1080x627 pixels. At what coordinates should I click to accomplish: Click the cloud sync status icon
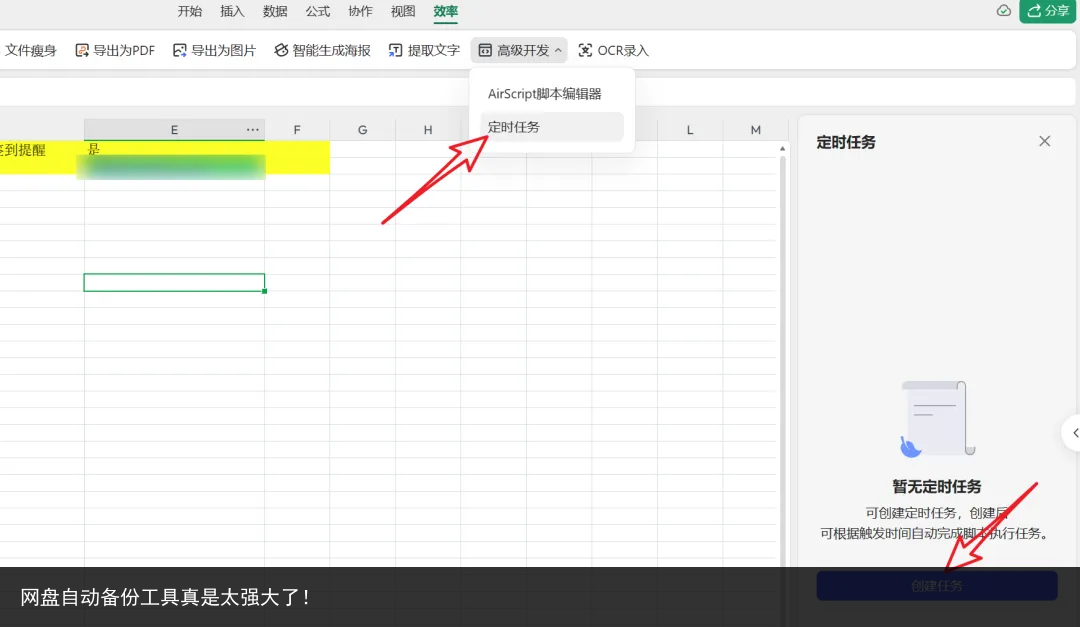pyautogui.click(x=1004, y=10)
